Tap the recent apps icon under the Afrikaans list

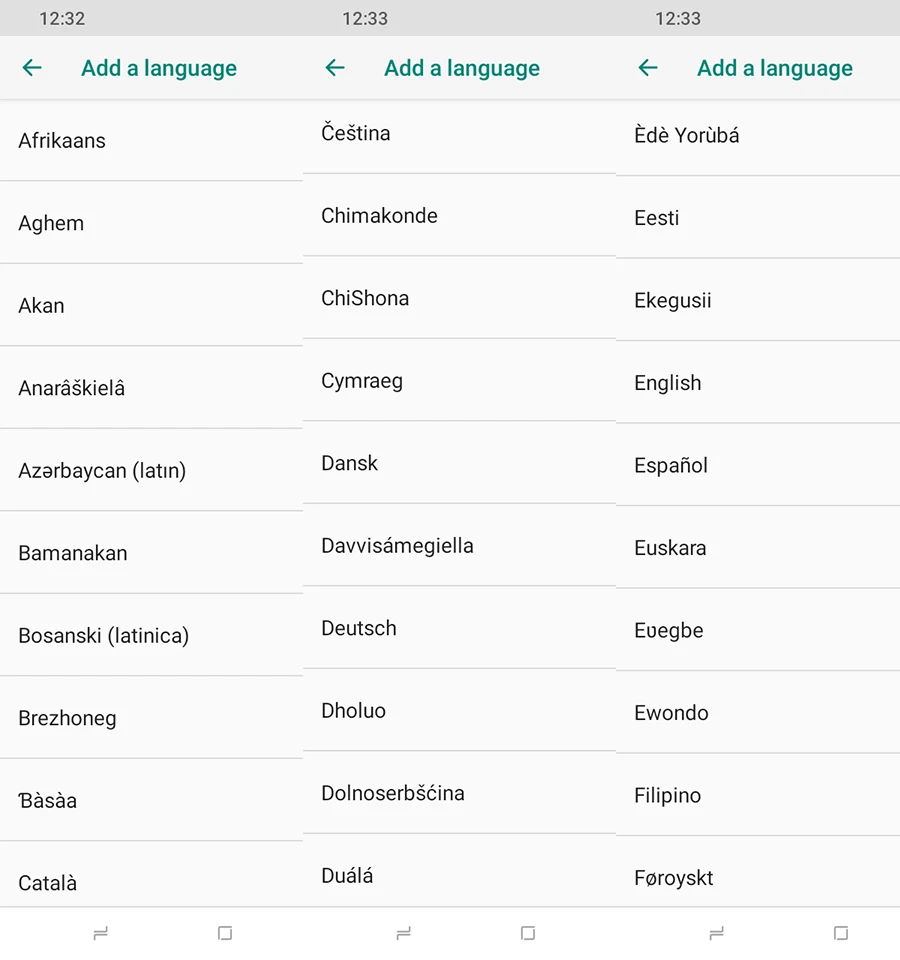(x=100, y=933)
